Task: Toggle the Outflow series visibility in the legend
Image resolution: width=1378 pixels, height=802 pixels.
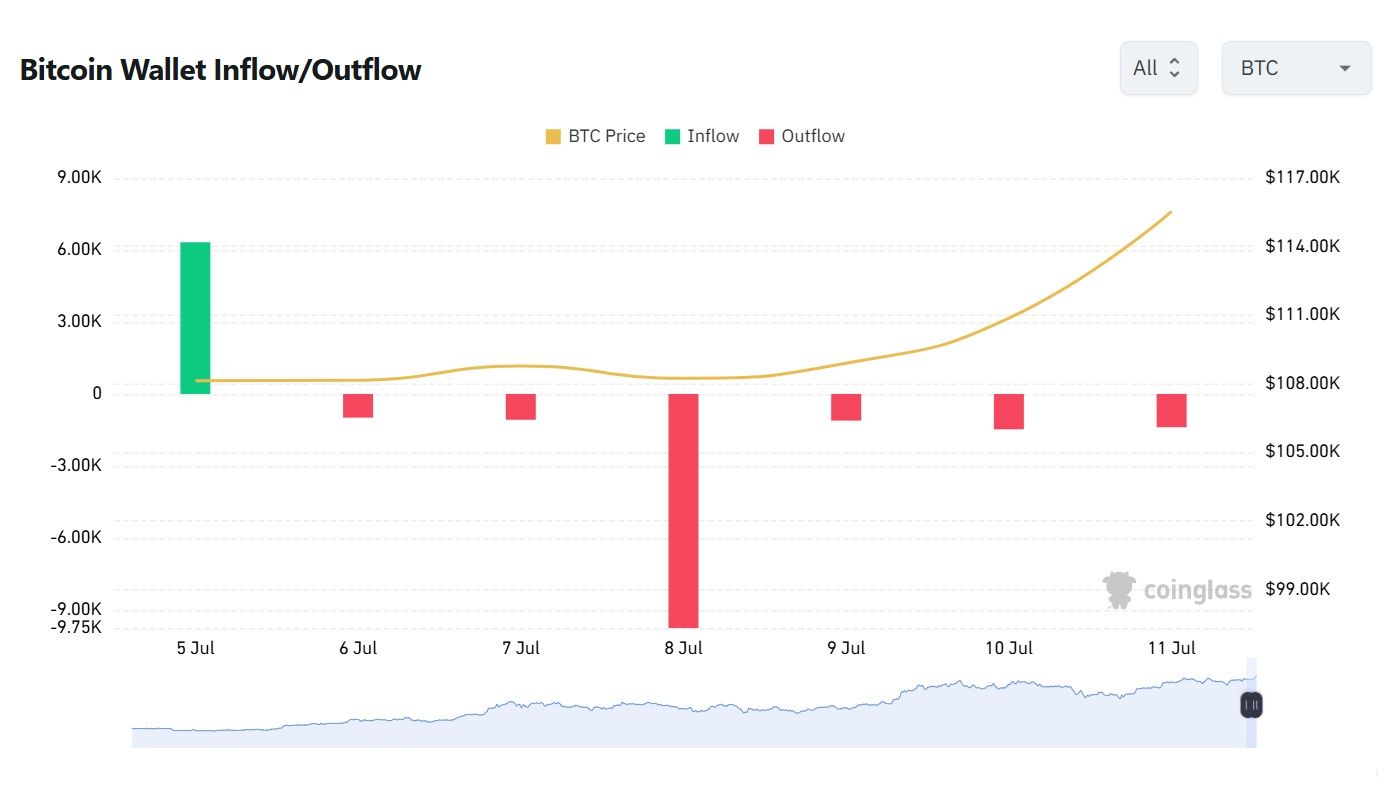Action: point(803,135)
